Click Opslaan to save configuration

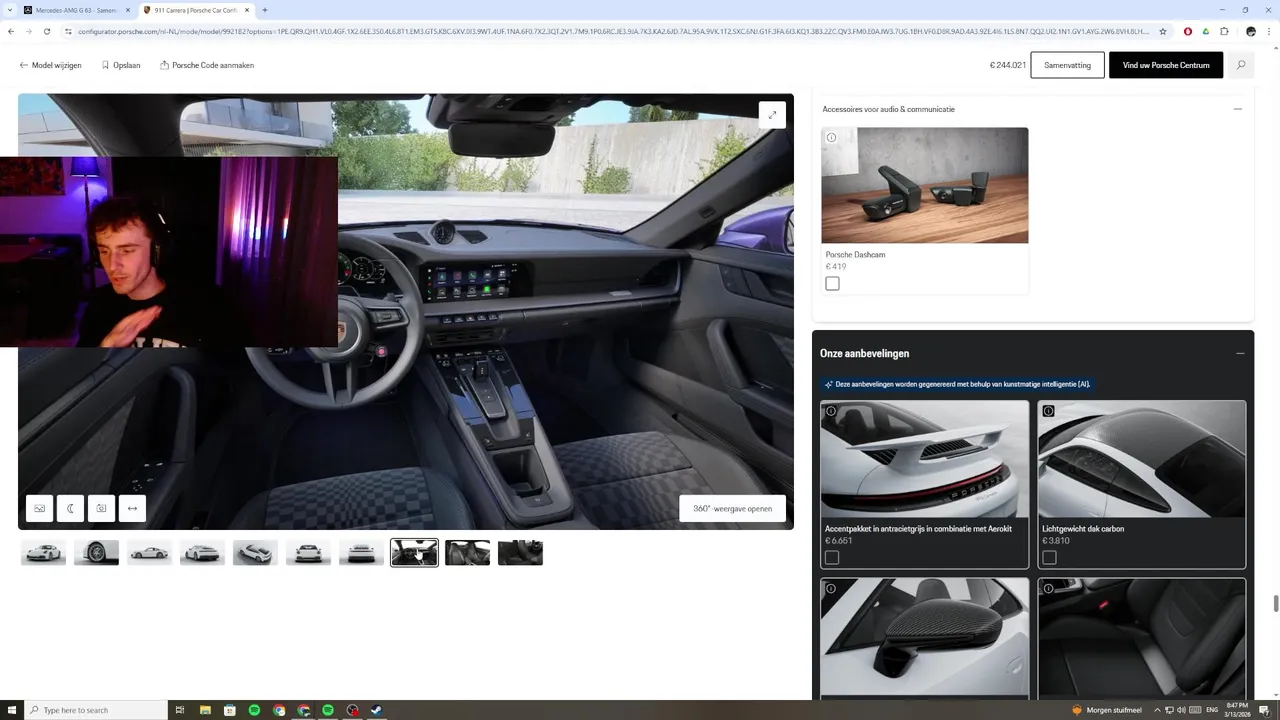point(120,65)
